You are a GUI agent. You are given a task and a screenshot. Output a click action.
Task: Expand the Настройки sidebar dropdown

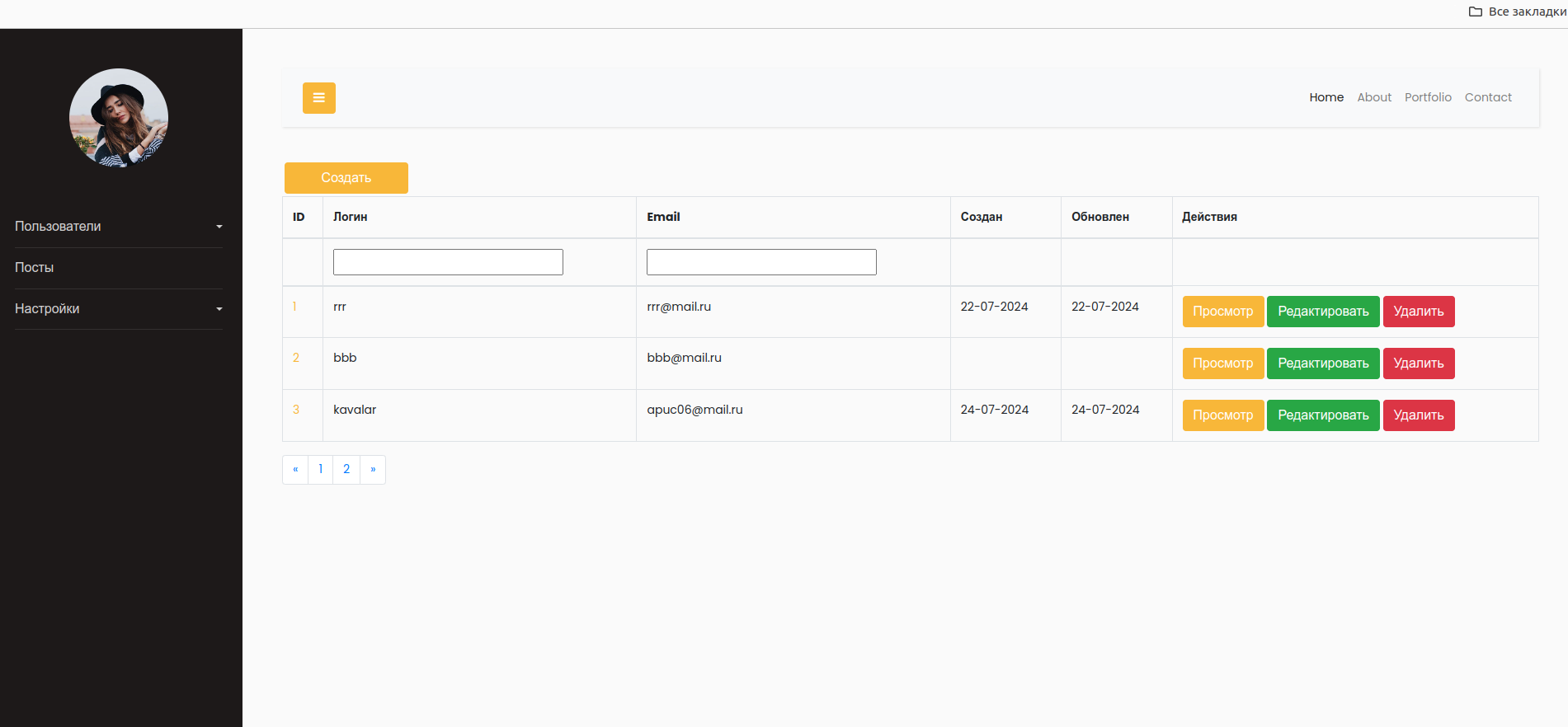pos(118,309)
